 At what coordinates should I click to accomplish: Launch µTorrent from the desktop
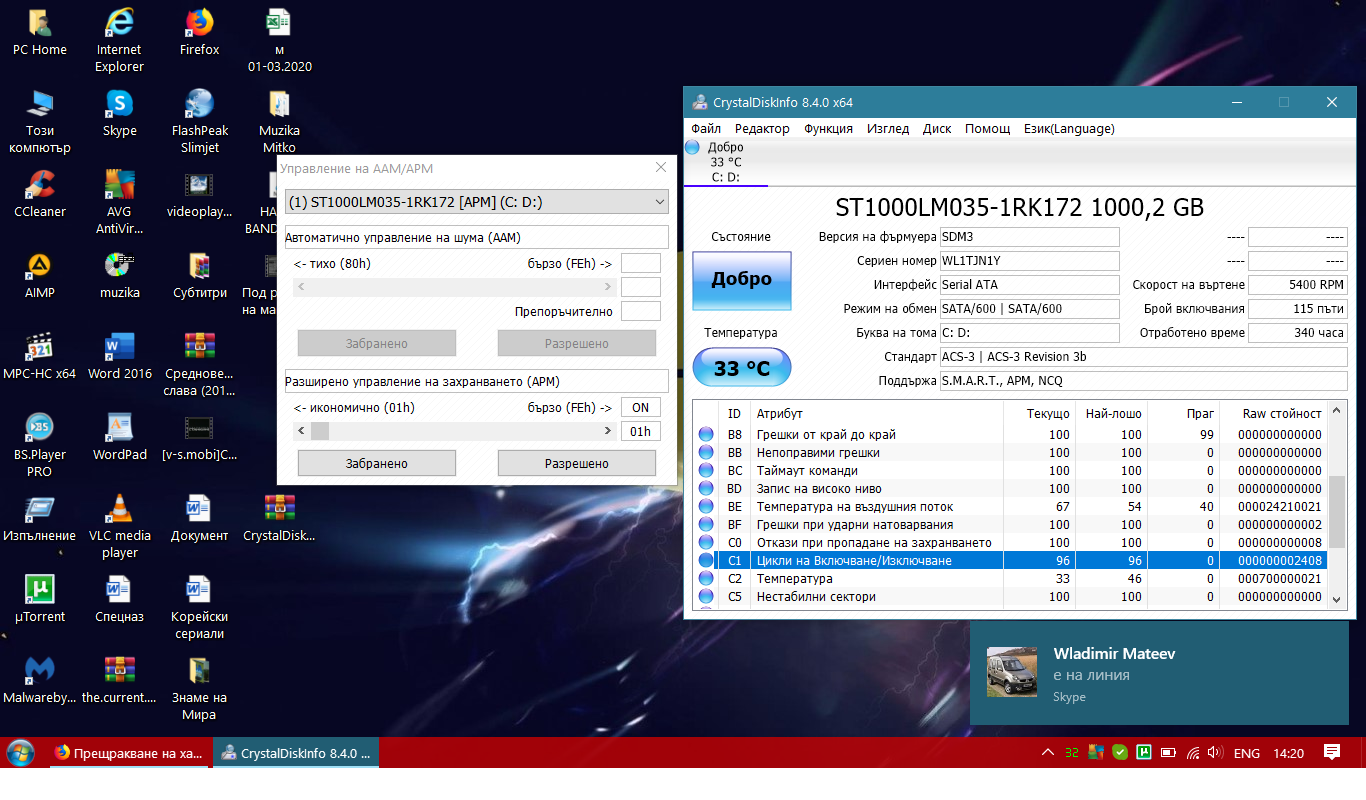pos(40,591)
